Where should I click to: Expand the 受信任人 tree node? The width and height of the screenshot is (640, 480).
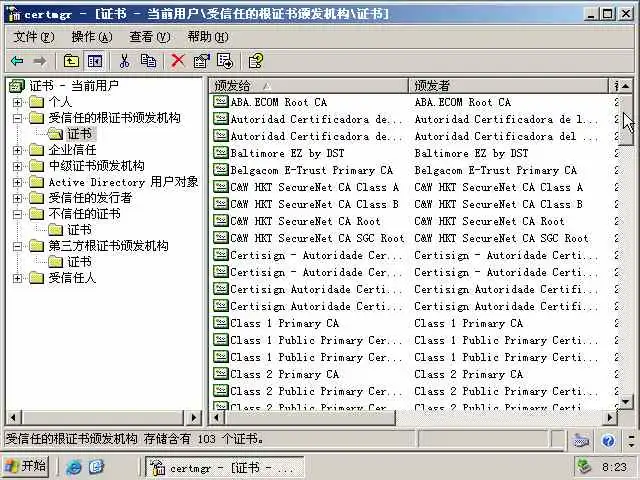pos(17,278)
